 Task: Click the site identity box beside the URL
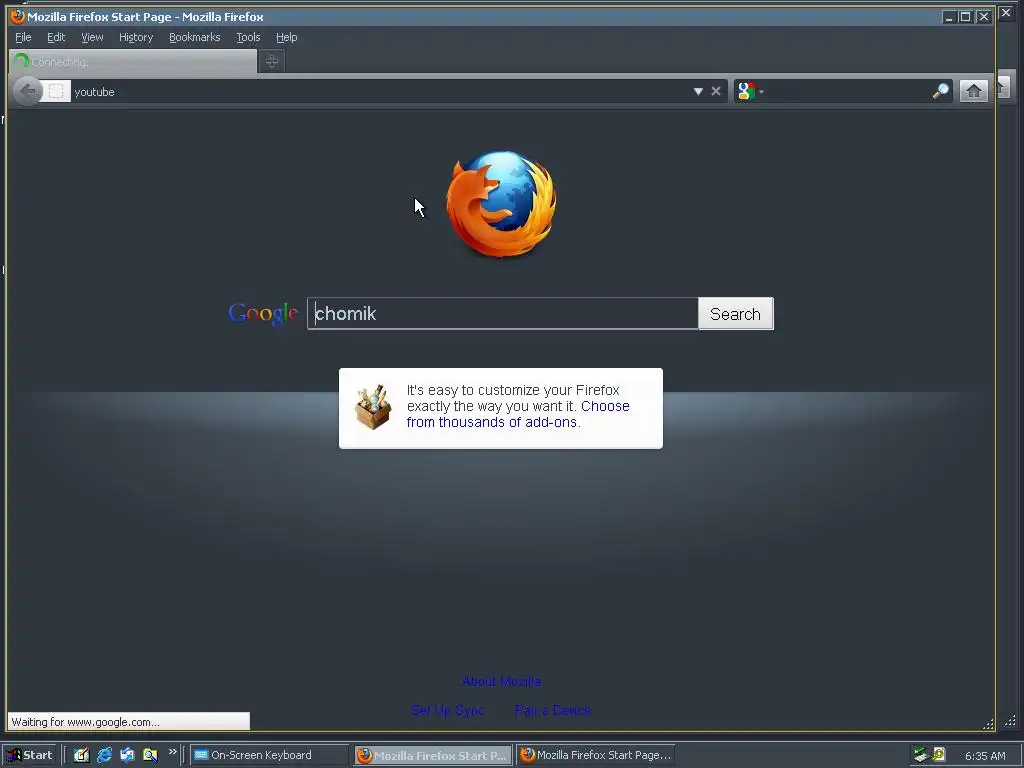pos(56,91)
